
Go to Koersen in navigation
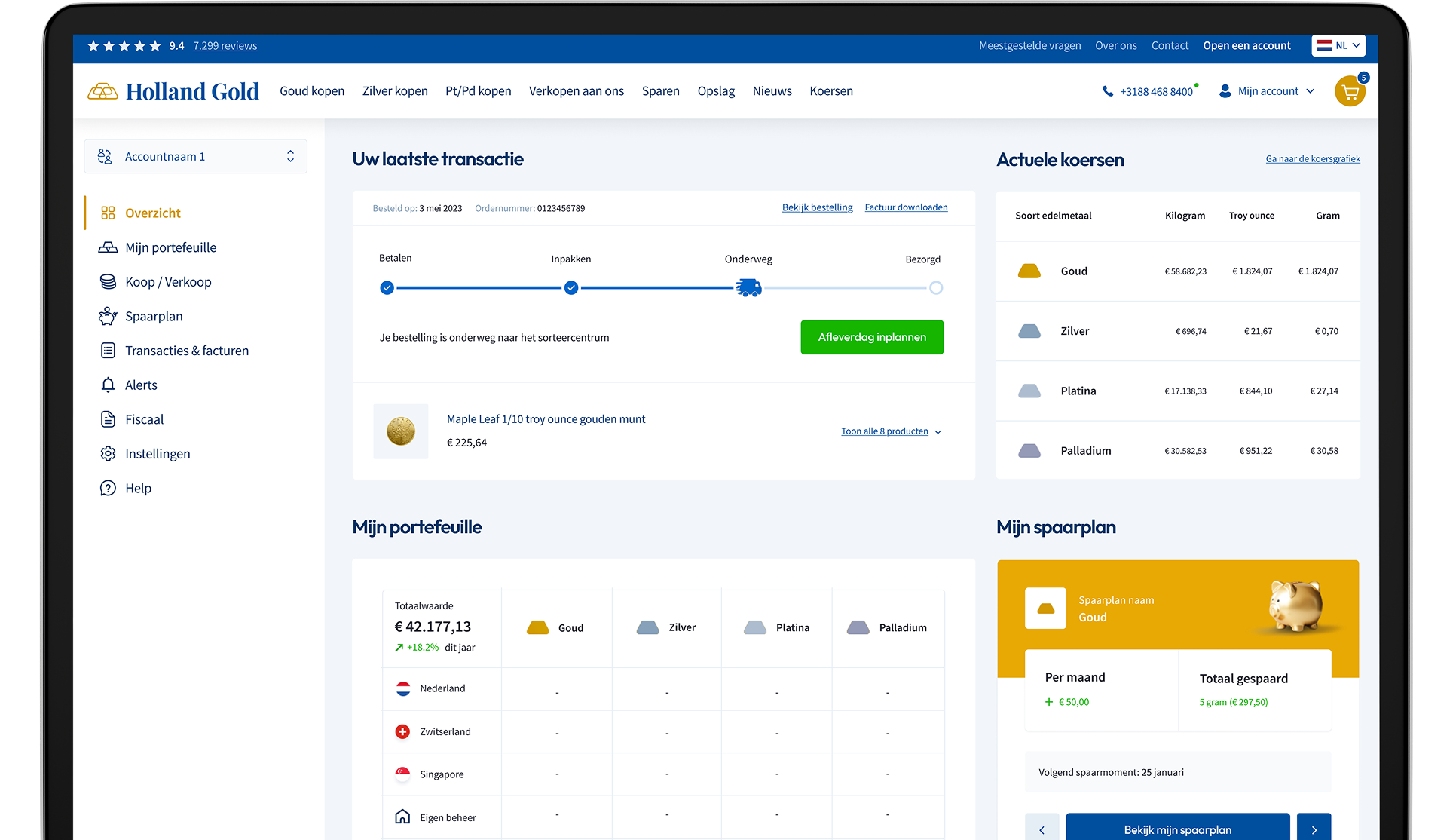tap(831, 91)
